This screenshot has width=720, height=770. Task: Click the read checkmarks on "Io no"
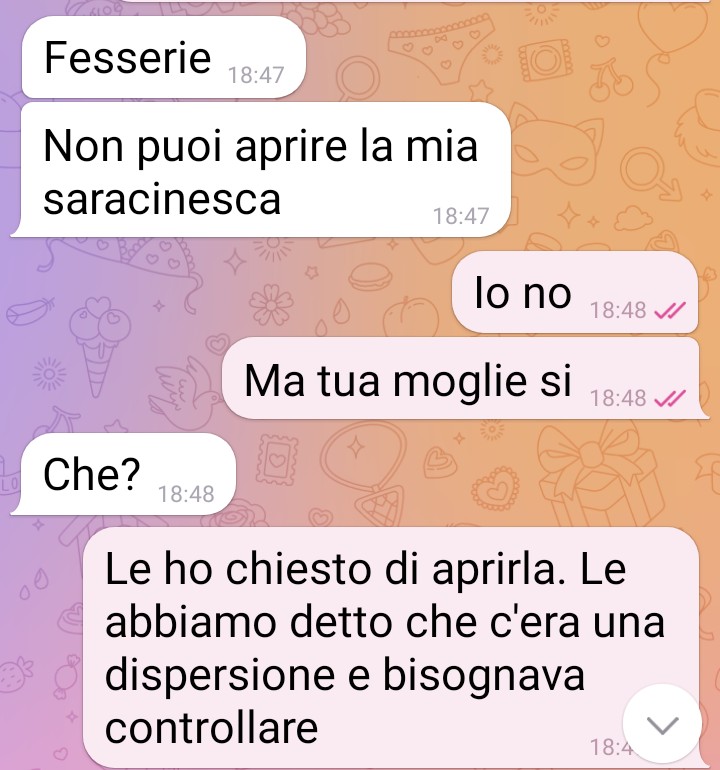point(670,311)
